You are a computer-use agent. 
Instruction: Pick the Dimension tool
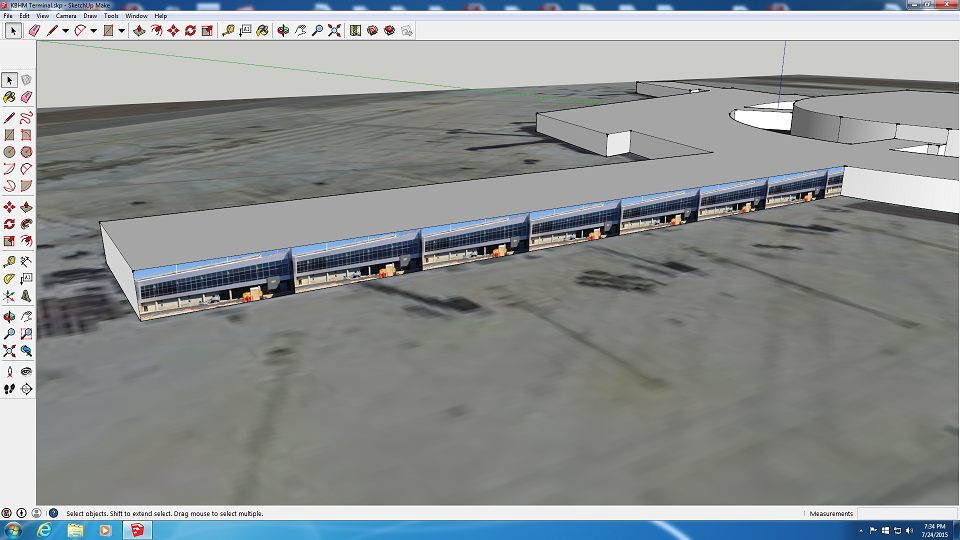coord(26,261)
